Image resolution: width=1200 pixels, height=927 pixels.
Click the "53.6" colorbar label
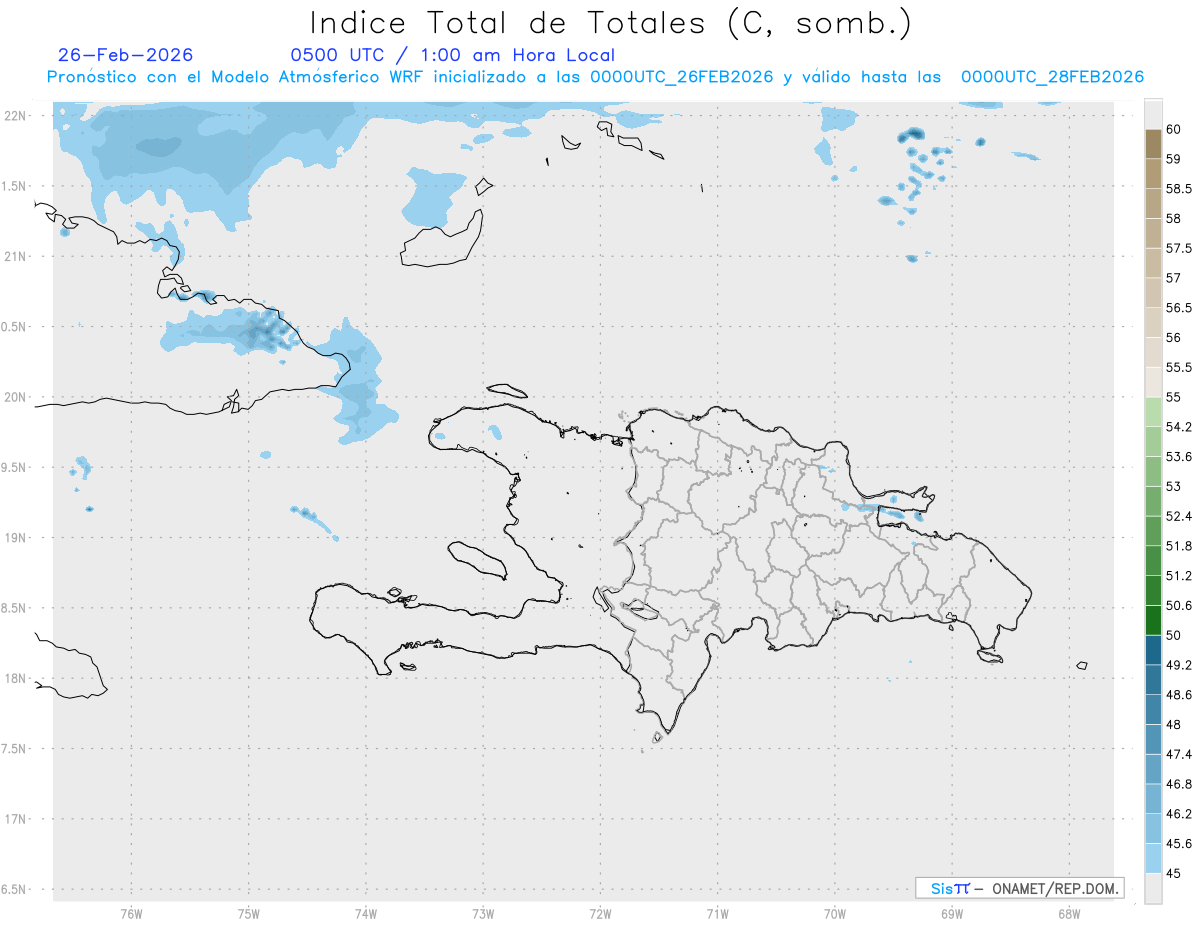(1179, 457)
